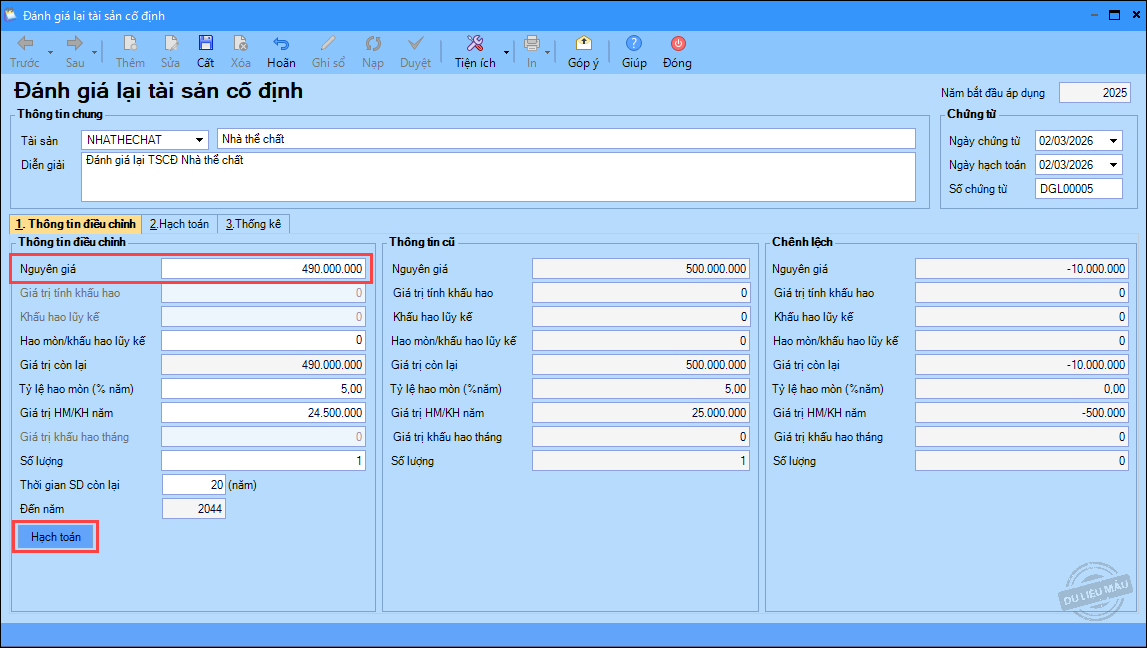Click the Góp ý feedback icon

(x=583, y=44)
